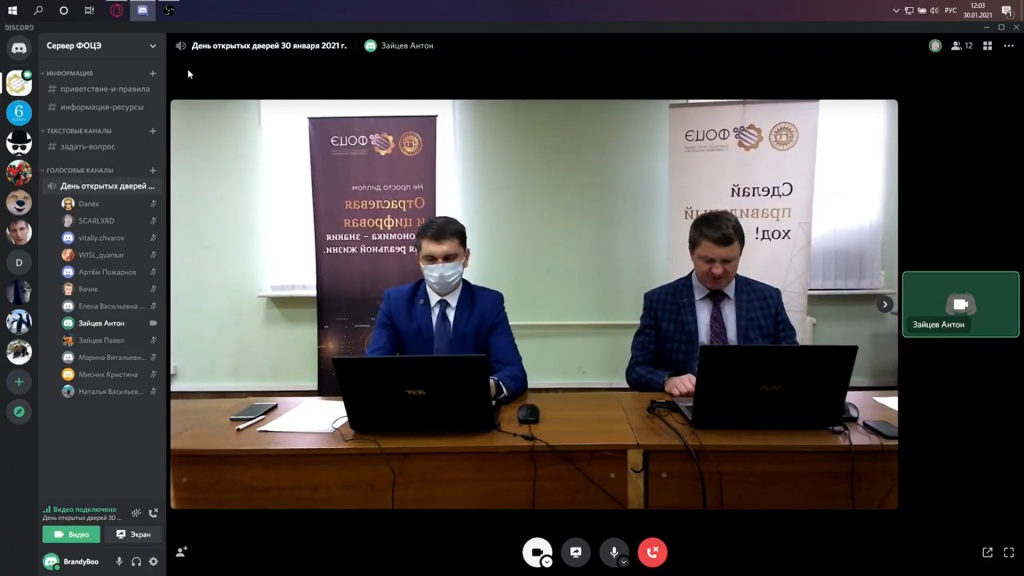Viewport: 1024px width, 576px height.
Task: Click arrow to collapse participants strip
Action: [x=885, y=304]
